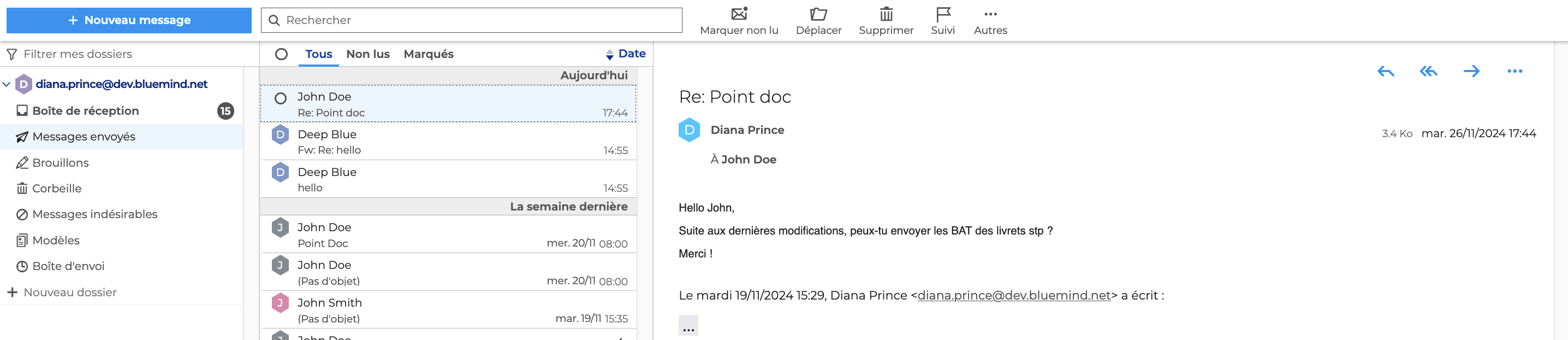Reply to all with double arrow icon

1428,71
